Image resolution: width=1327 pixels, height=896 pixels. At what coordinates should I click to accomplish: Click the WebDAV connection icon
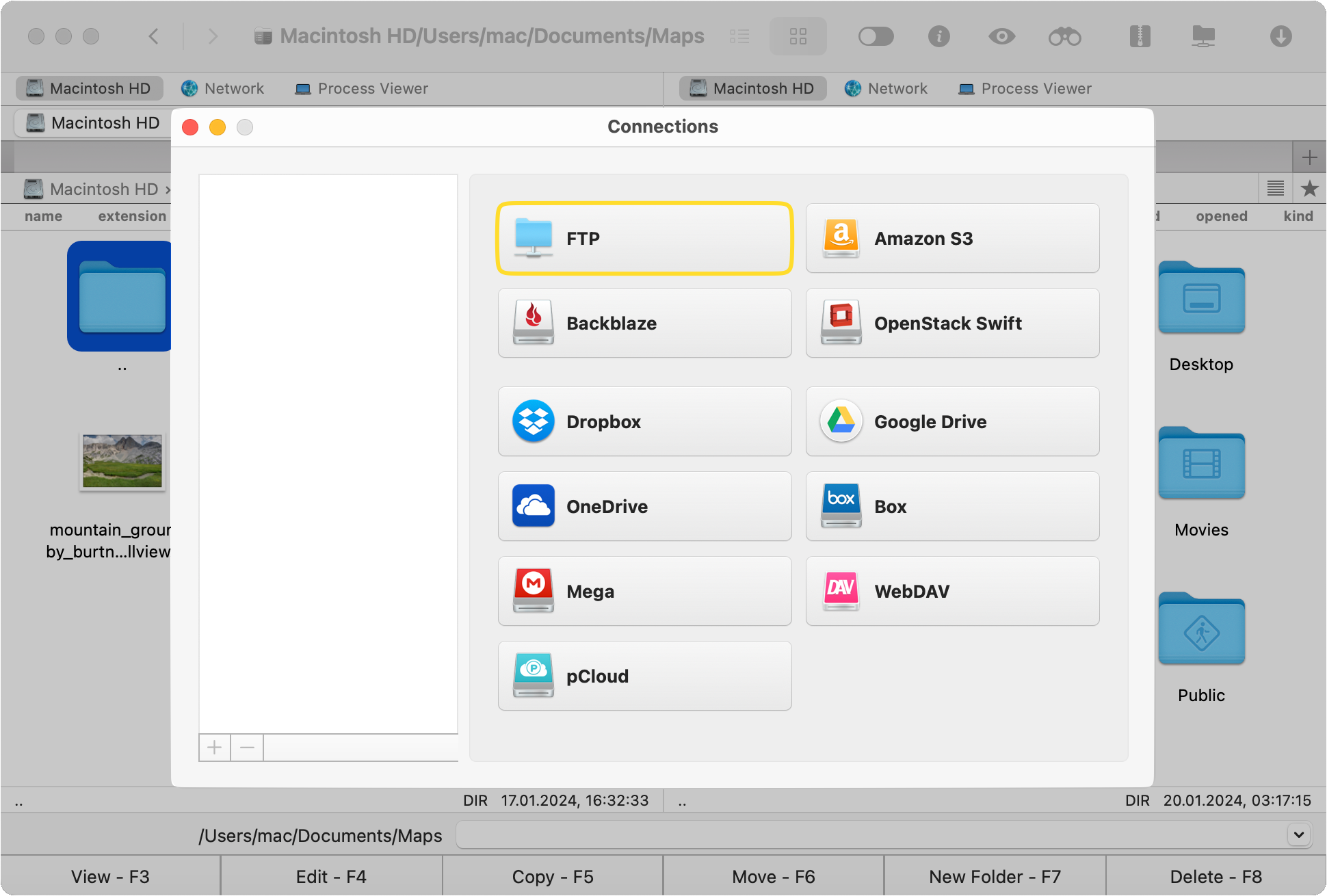[x=839, y=590]
